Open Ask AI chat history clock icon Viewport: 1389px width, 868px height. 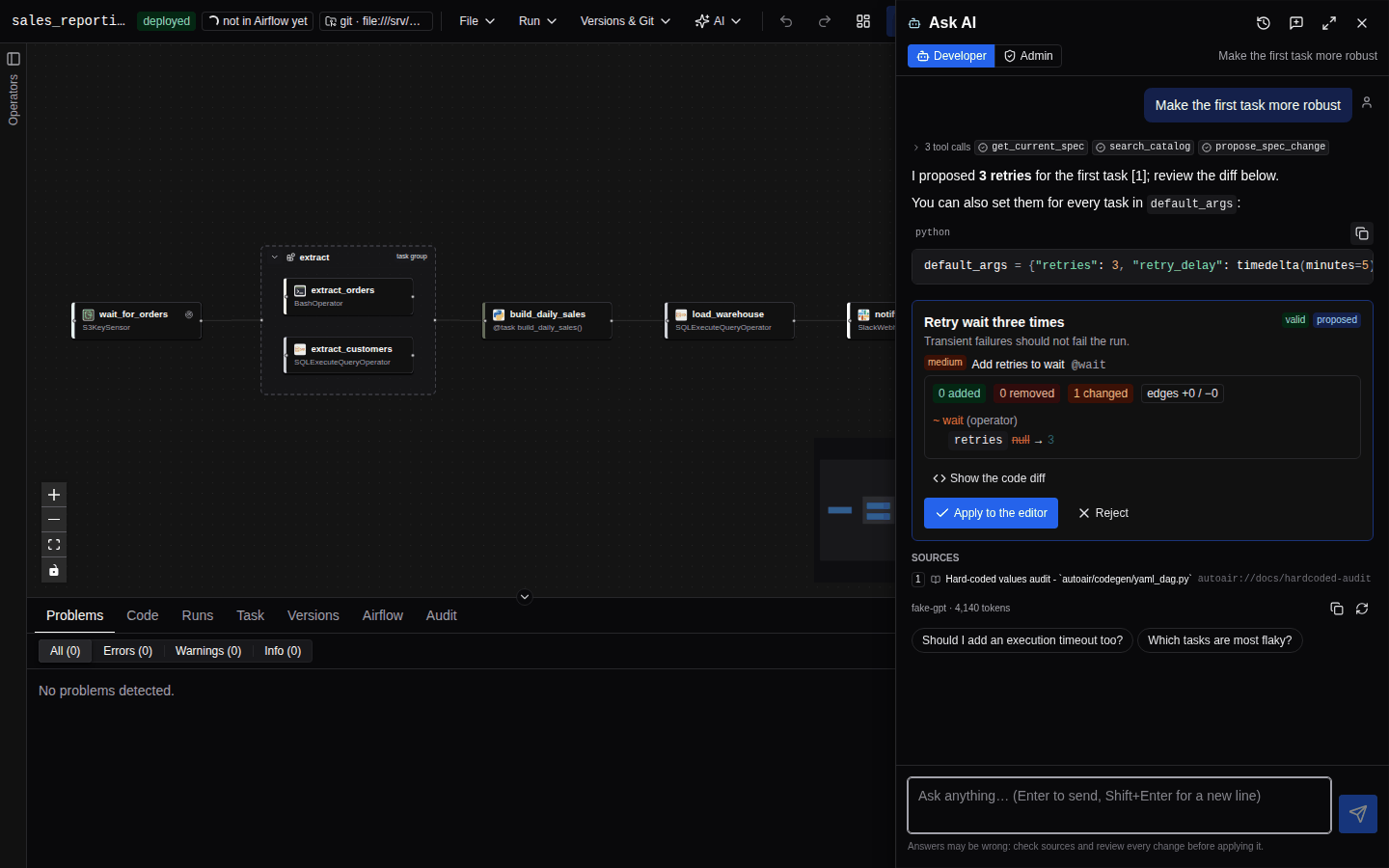(1264, 23)
